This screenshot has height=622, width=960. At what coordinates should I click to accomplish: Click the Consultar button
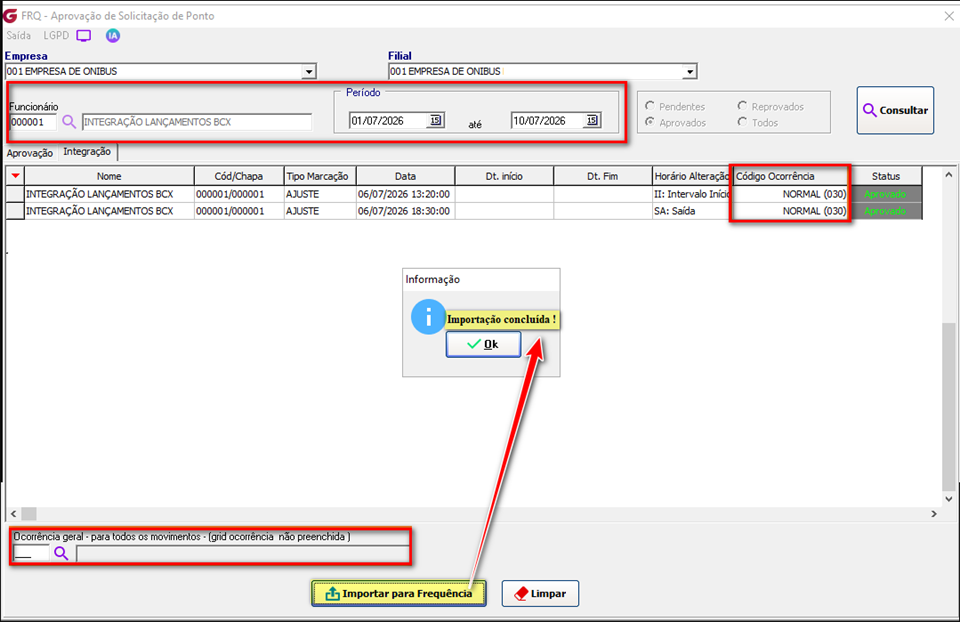(x=895, y=110)
